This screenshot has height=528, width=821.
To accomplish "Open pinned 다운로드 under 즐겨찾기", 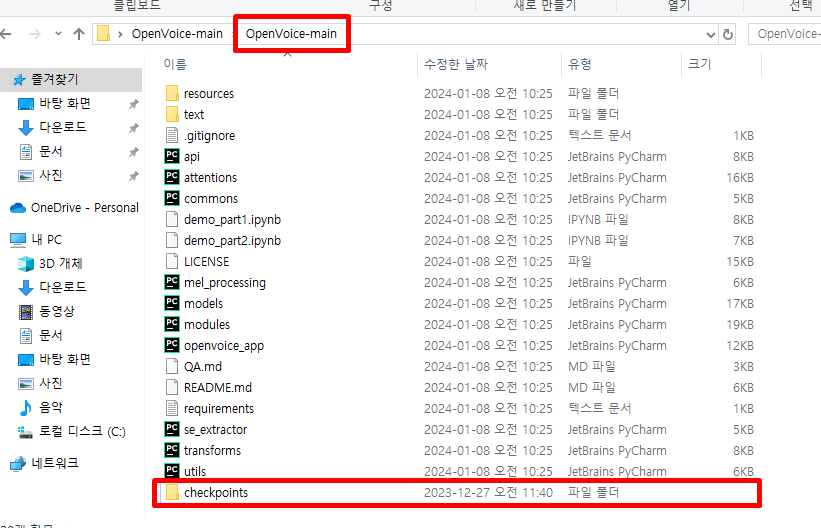I will [63, 127].
